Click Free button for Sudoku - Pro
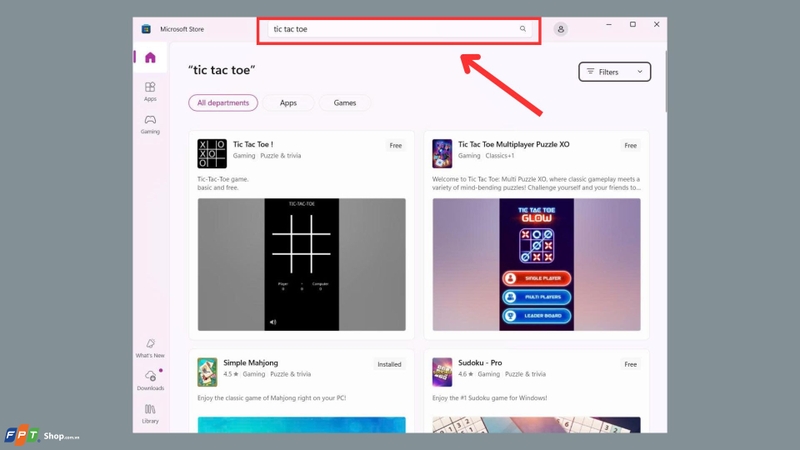 point(630,364)
